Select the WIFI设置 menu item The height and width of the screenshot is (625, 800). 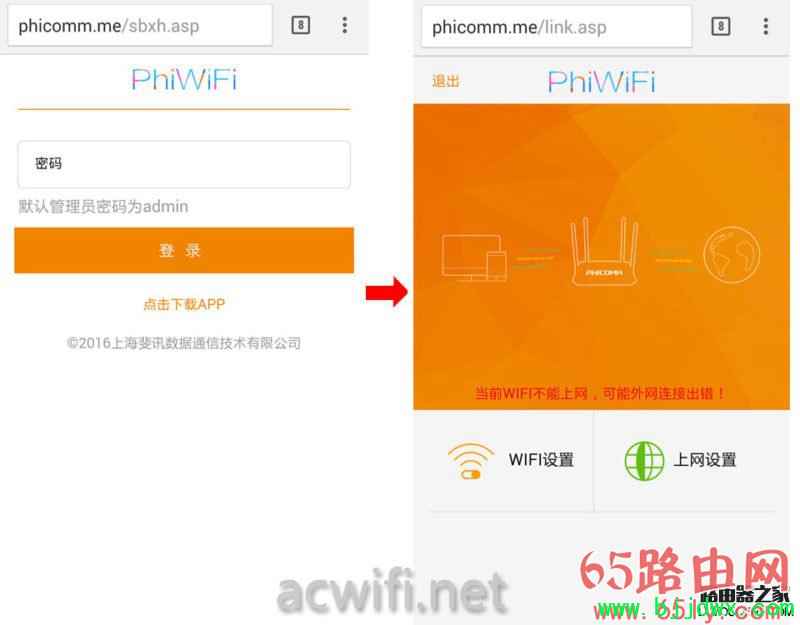click(541, 460)
